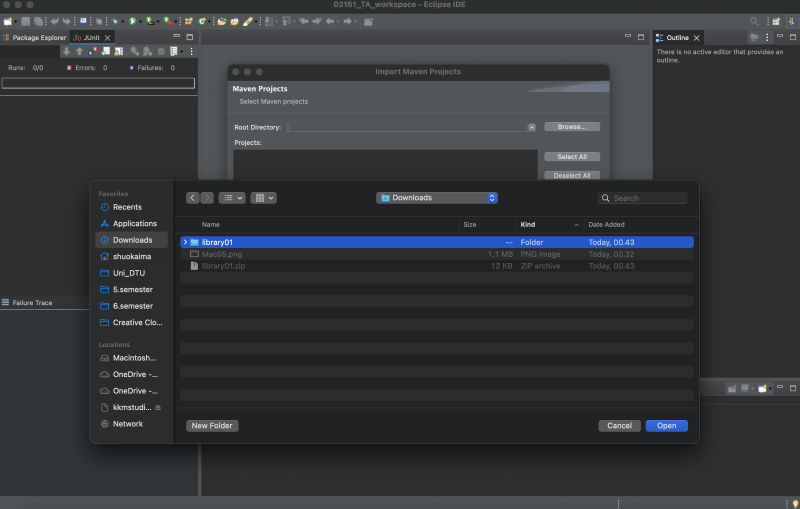Toggle JUnit Scroll Lock icon
This screenshot has height=509, width=800.
click(x=118, y=51)
